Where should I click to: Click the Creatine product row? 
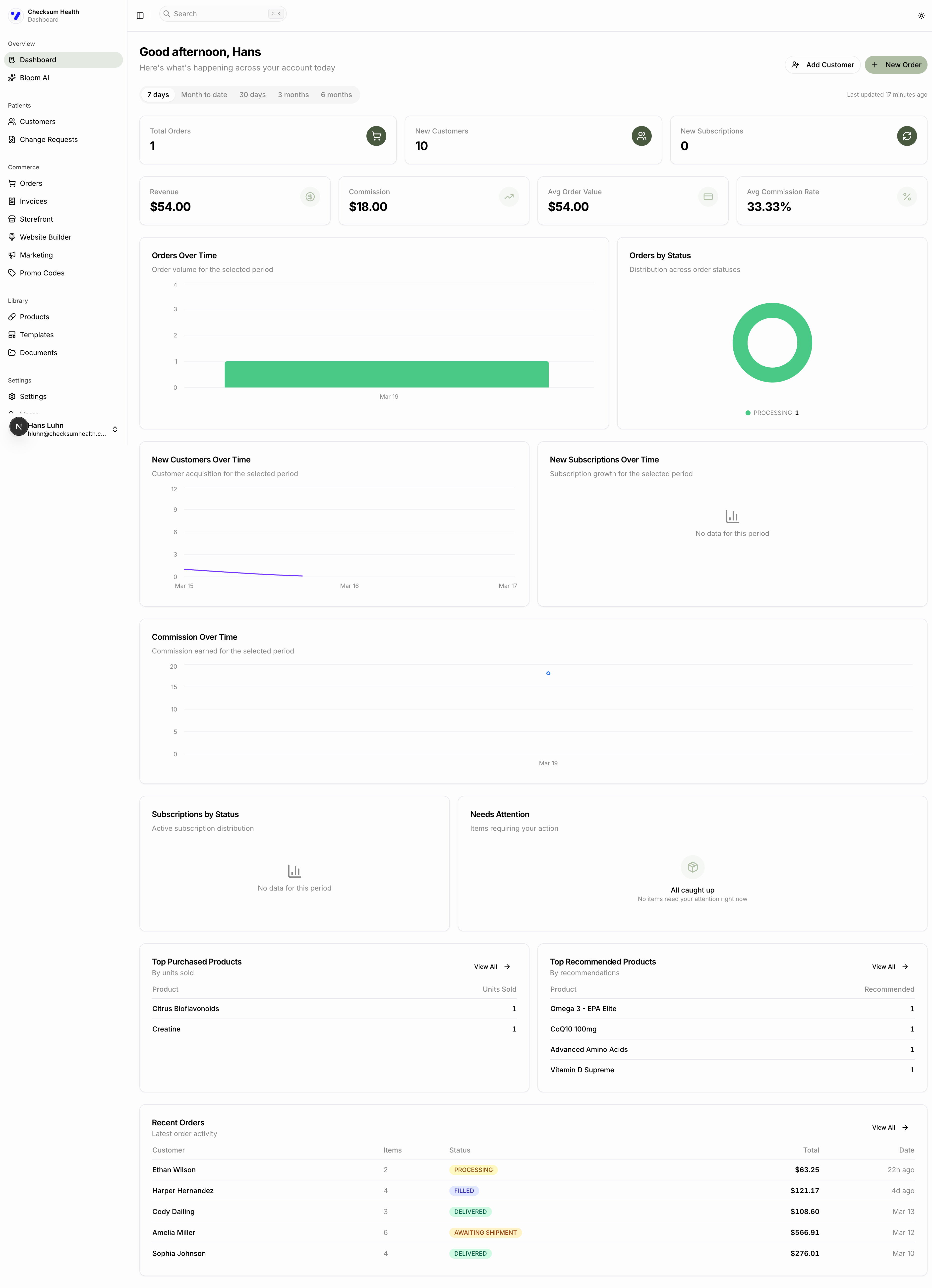pos(334,1029)
